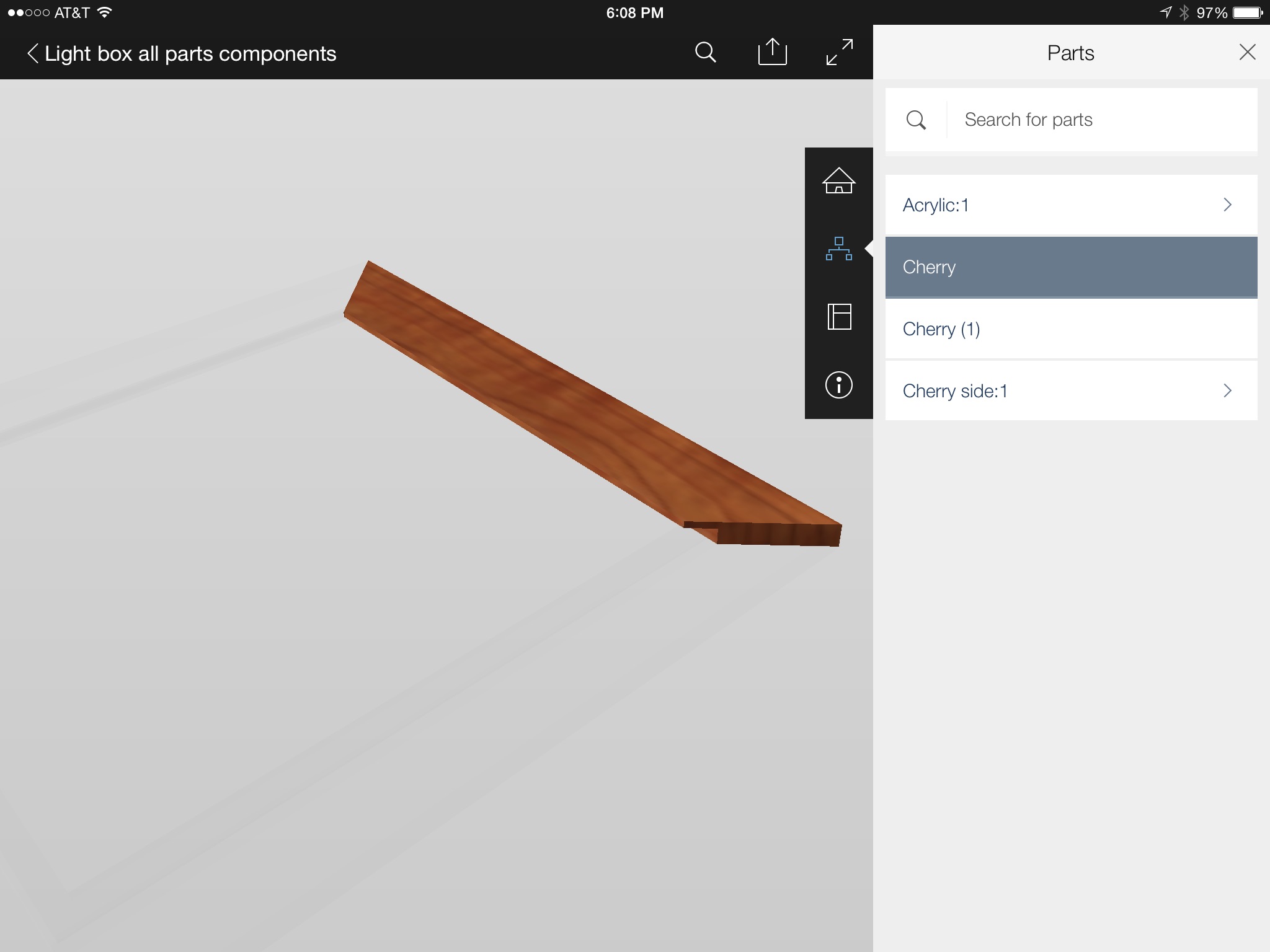The image size is (1270, 952).
Task: Tap the magnifier in parts search box
Action: click(916, 120)
